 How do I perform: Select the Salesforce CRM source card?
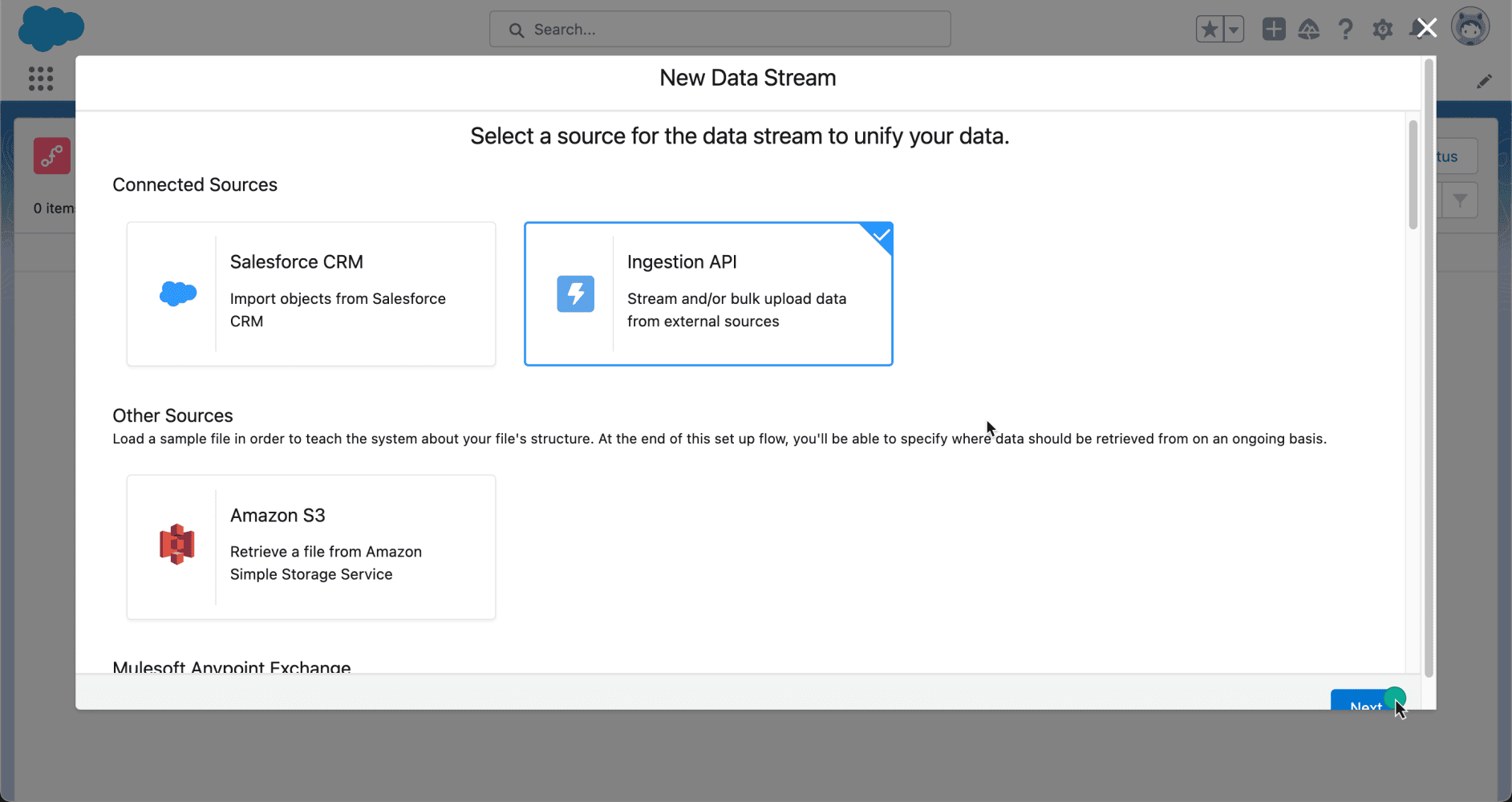[x=311, y=294]
